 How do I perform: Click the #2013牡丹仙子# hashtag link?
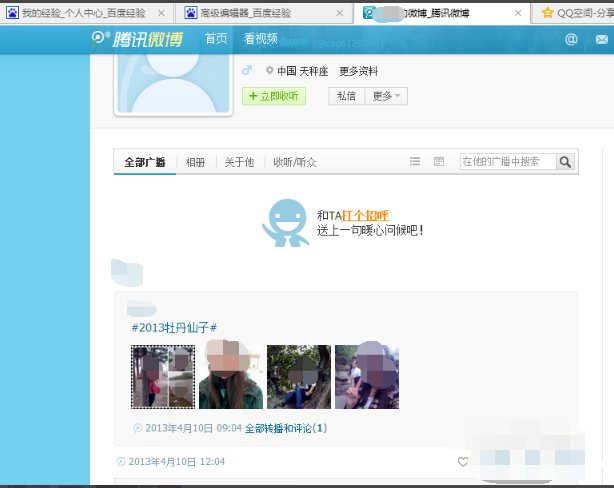(x=175, y=328)
